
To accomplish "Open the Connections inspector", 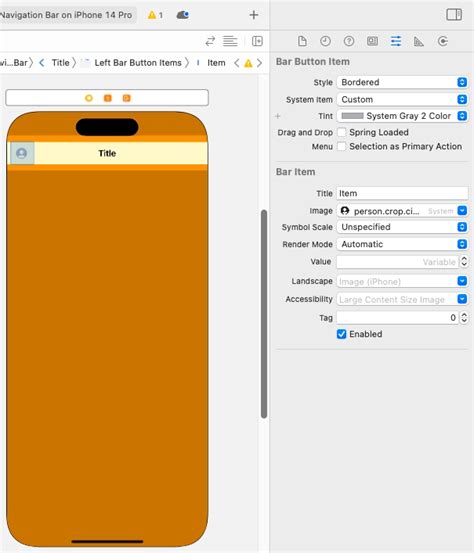I will [443, 41].
